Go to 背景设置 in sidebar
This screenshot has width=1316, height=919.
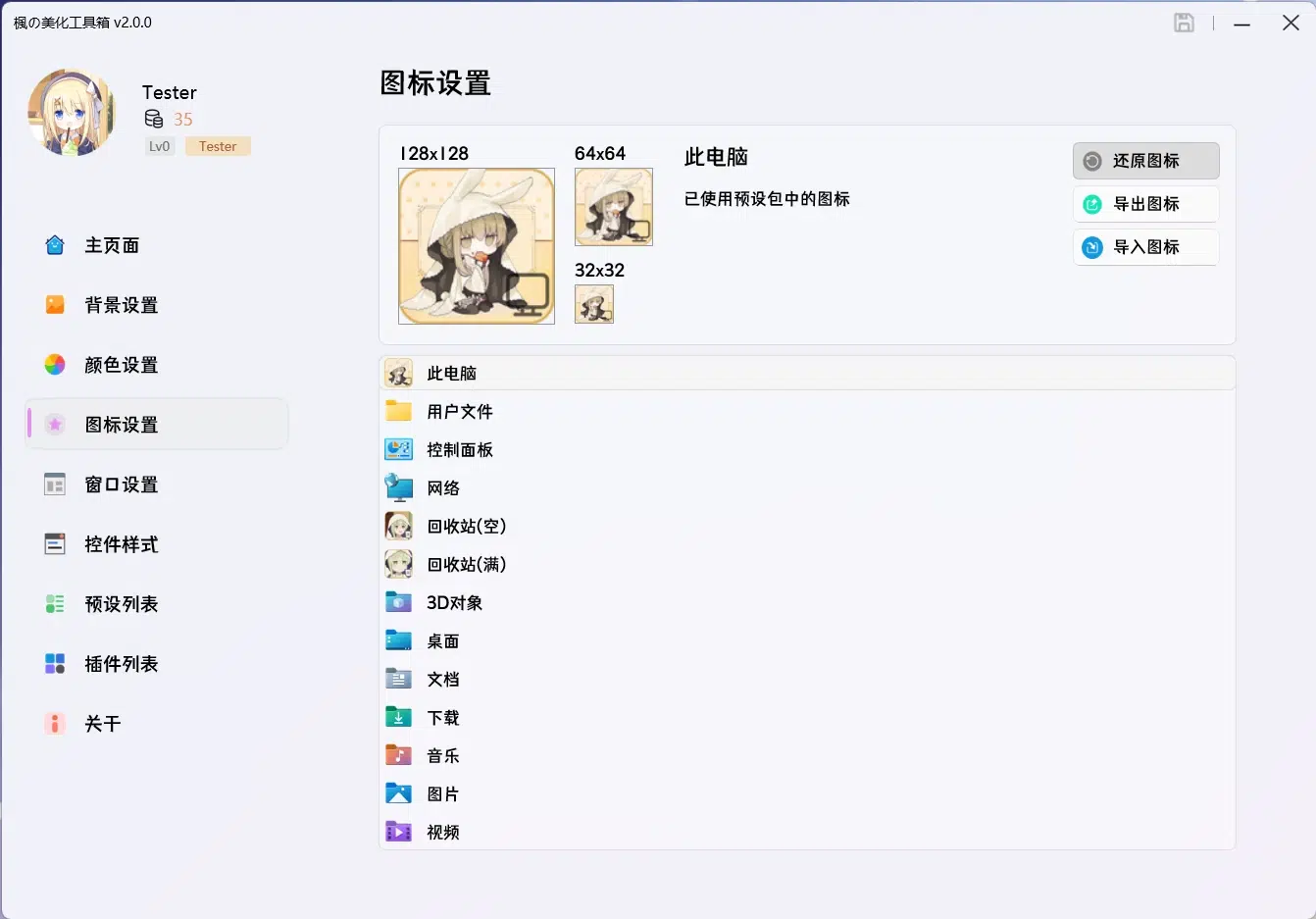[x=157, y=305]
